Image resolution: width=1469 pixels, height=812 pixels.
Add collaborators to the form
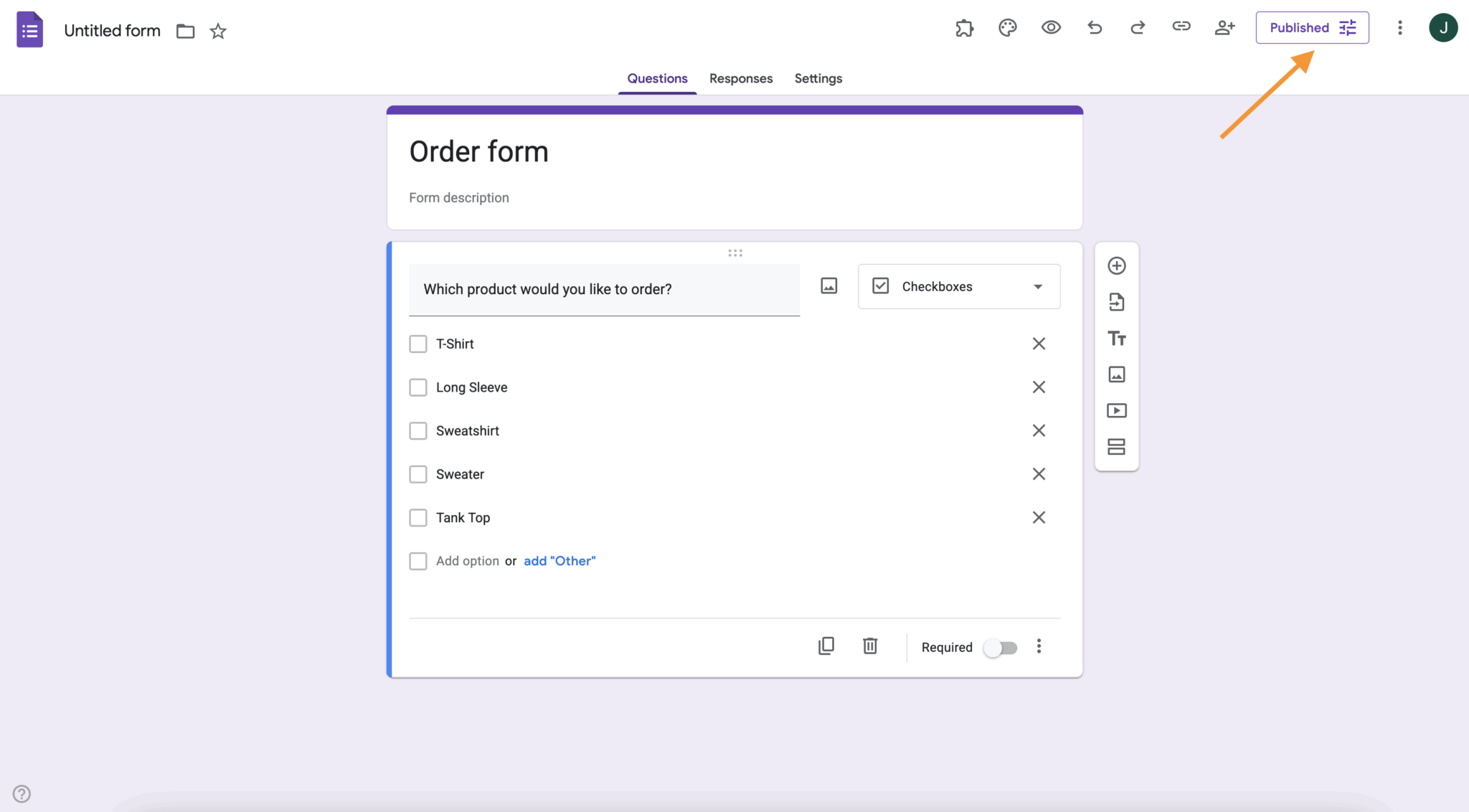click(x=1224, y=28)
